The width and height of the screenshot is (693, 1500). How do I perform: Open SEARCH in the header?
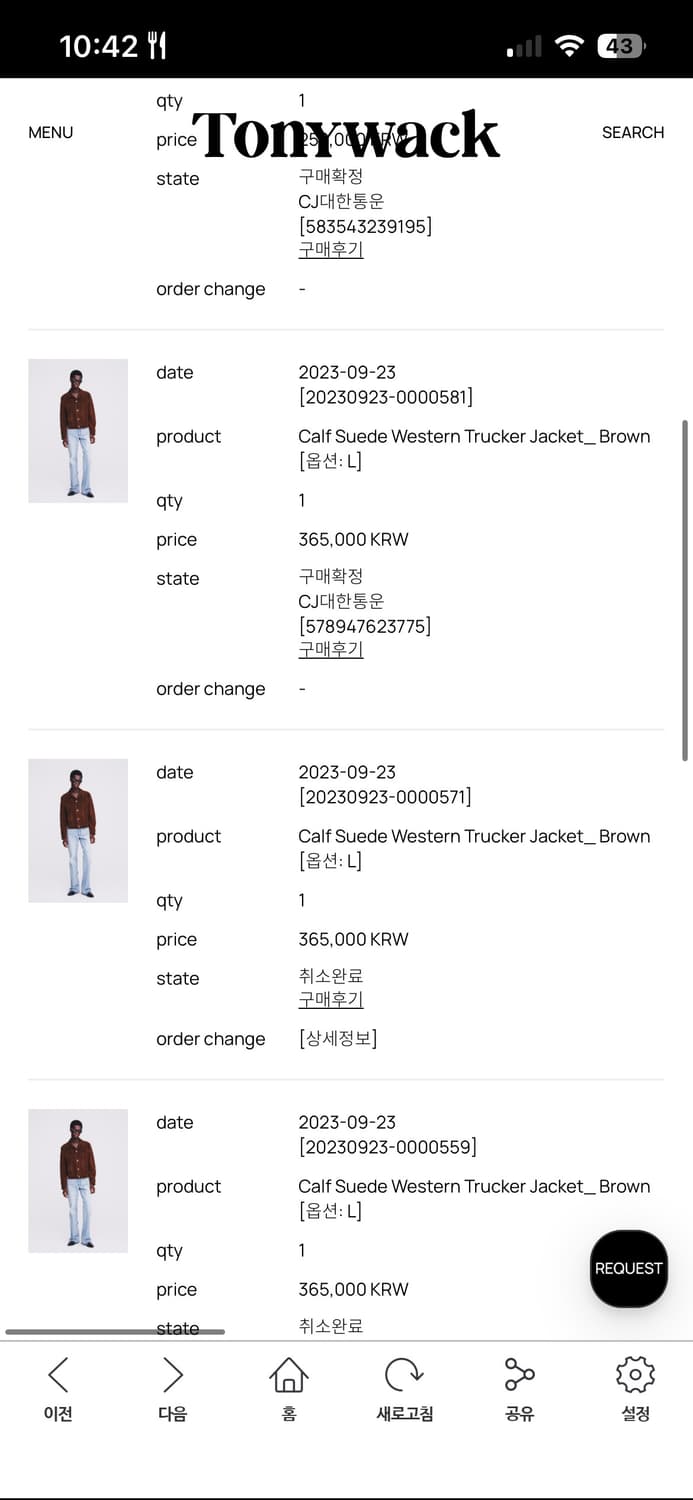pyautogui.click(x=632, y=132)
